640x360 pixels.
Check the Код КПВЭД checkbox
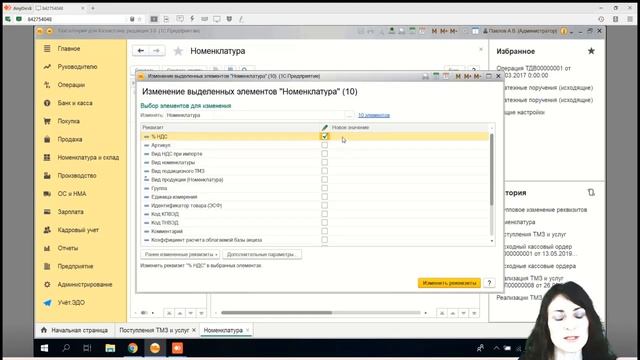point(324,214)
